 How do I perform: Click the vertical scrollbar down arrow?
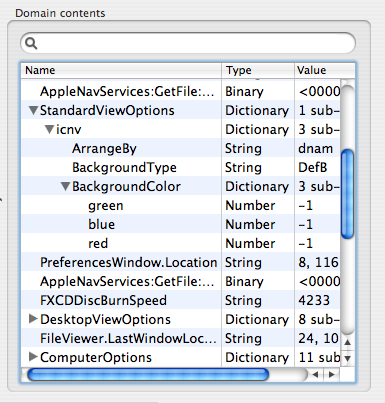[x=348, y=359]
